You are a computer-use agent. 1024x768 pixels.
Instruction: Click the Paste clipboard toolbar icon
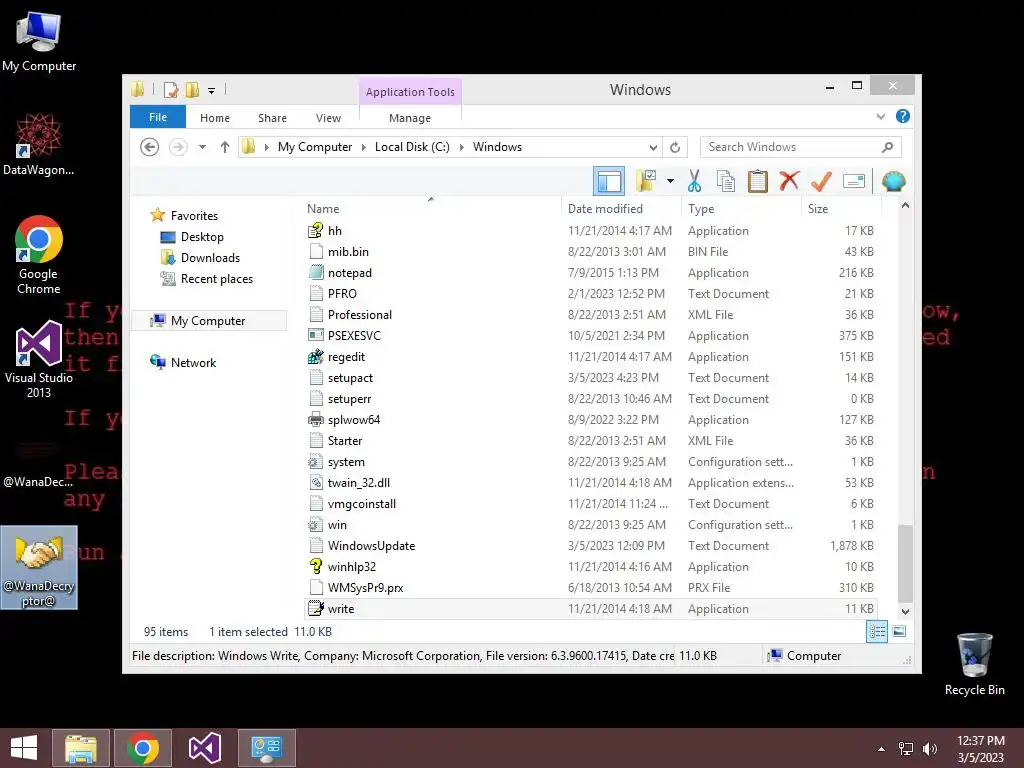pyautogui.click(x=758, y=181)
